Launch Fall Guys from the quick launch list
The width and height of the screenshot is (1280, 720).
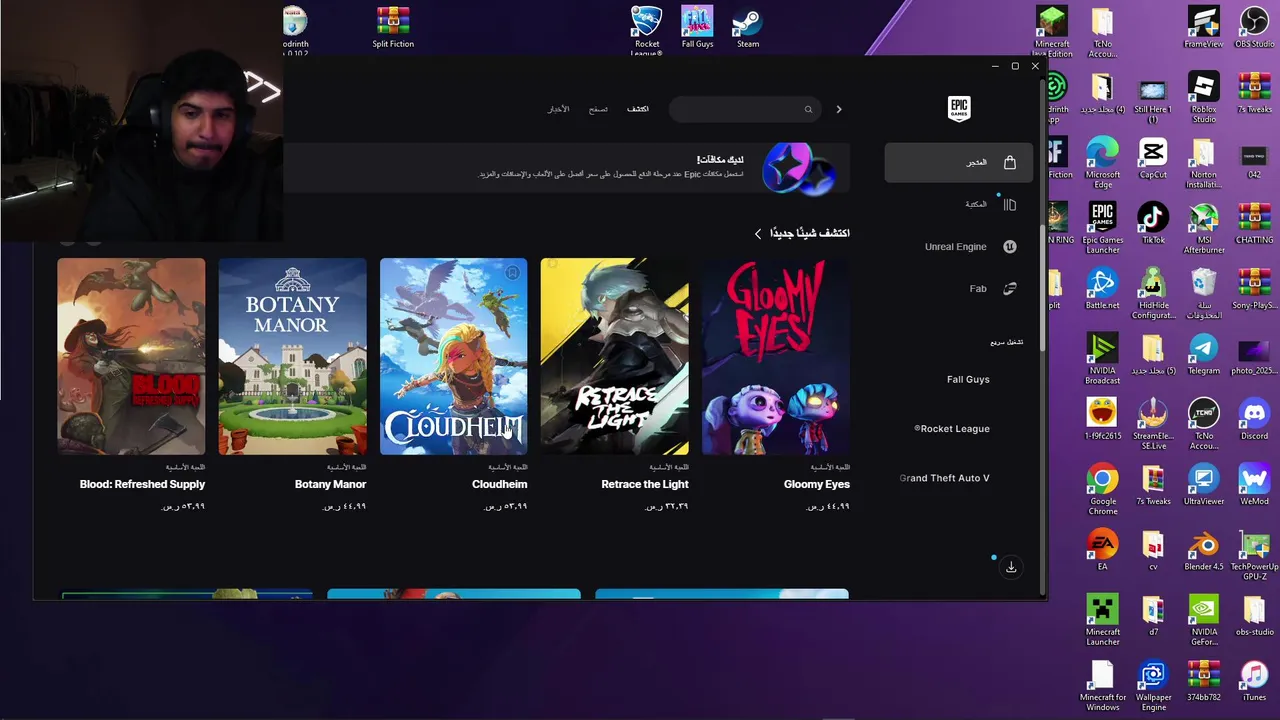[968, 379]
